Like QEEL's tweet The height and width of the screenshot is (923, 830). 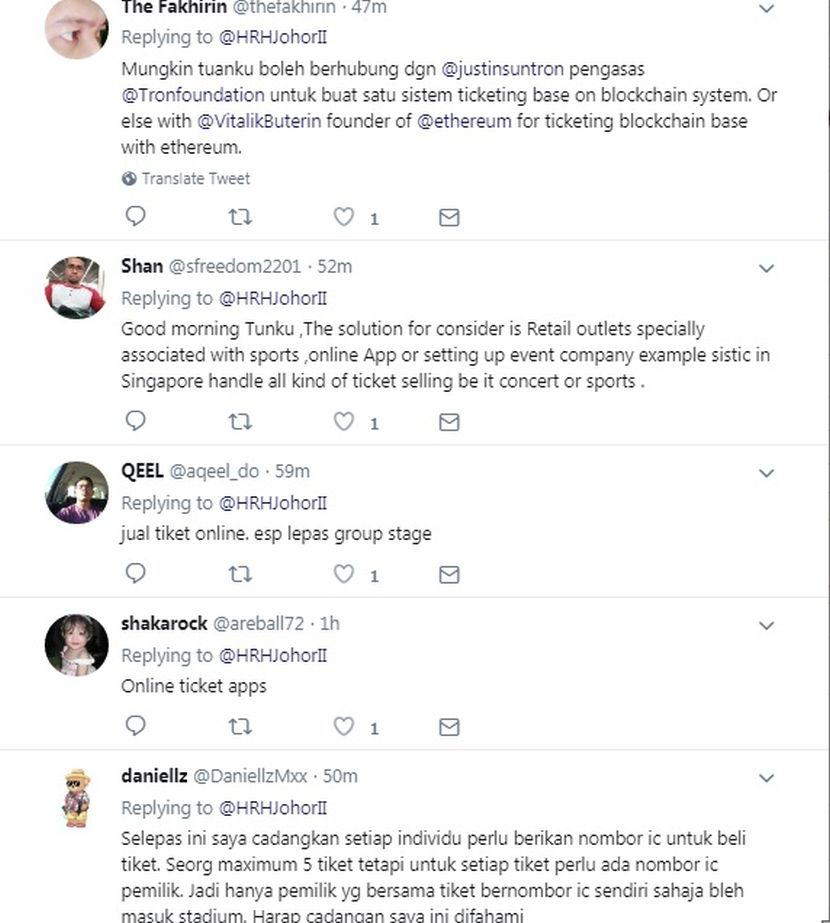tap(344, 574)
